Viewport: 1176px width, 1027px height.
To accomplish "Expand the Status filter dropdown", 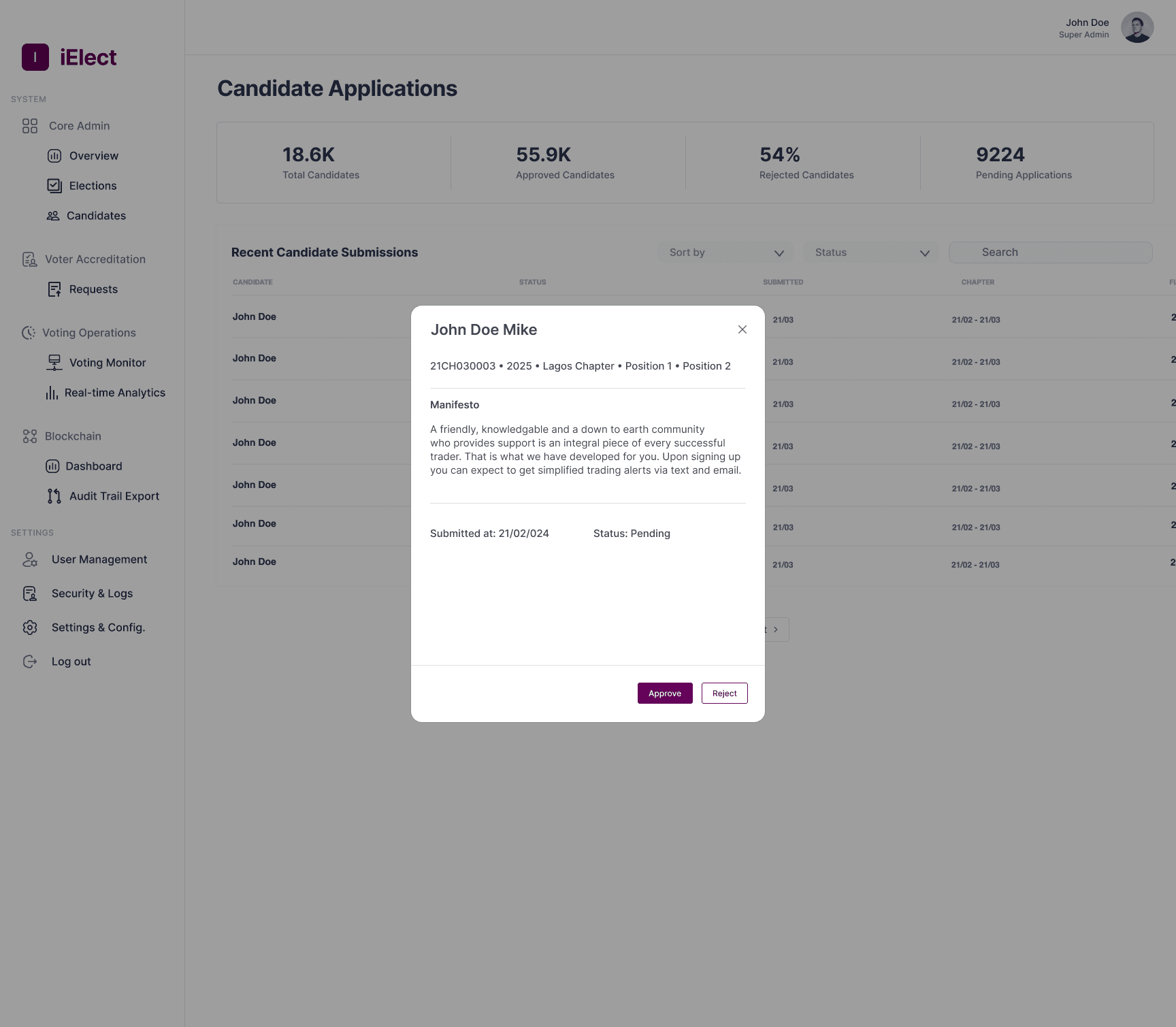I will (x=871, y=252).
